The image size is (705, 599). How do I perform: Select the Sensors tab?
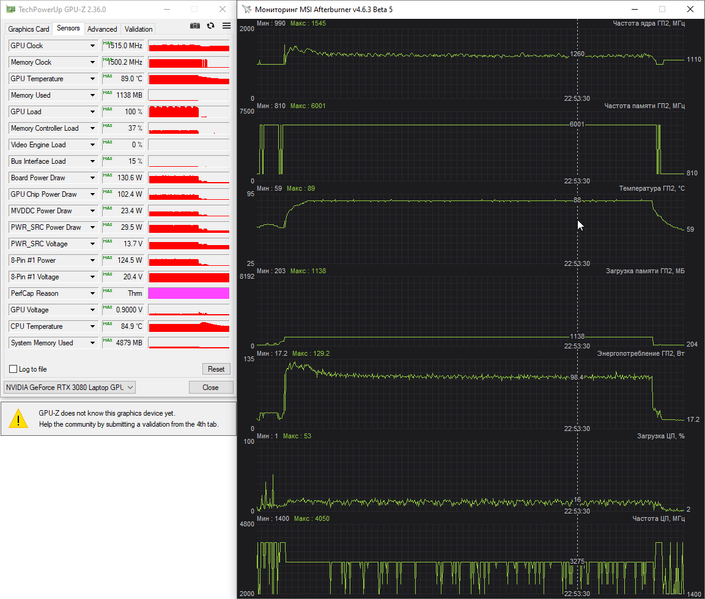point(68,28)
